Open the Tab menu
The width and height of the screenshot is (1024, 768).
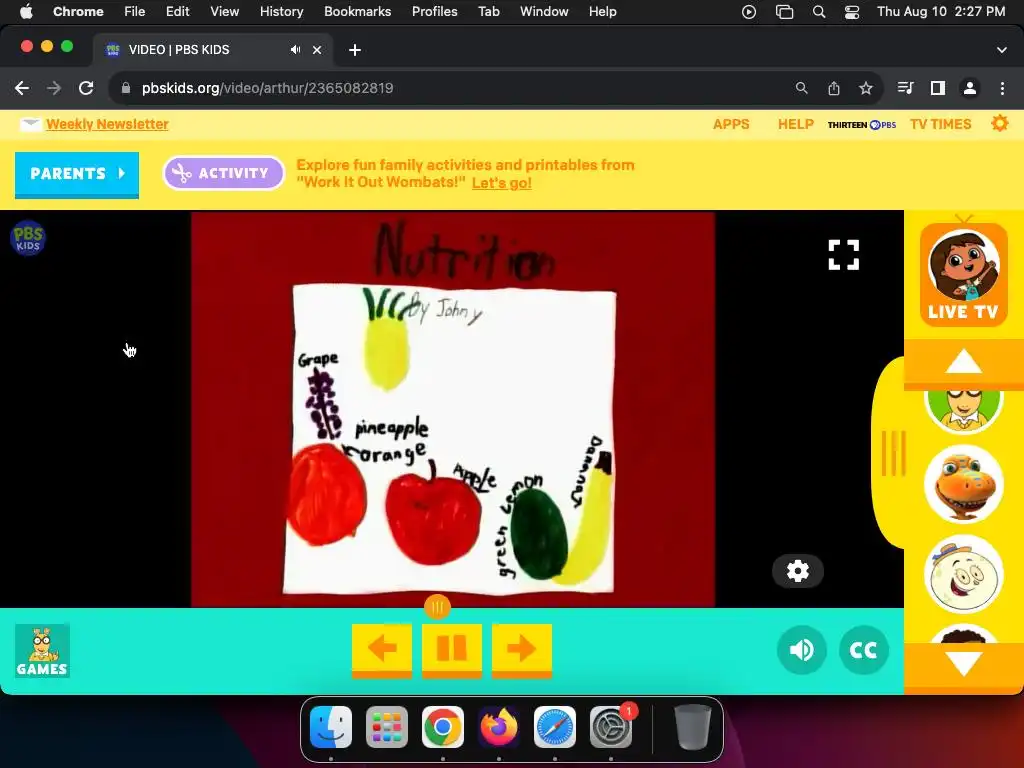coord(488,11)
